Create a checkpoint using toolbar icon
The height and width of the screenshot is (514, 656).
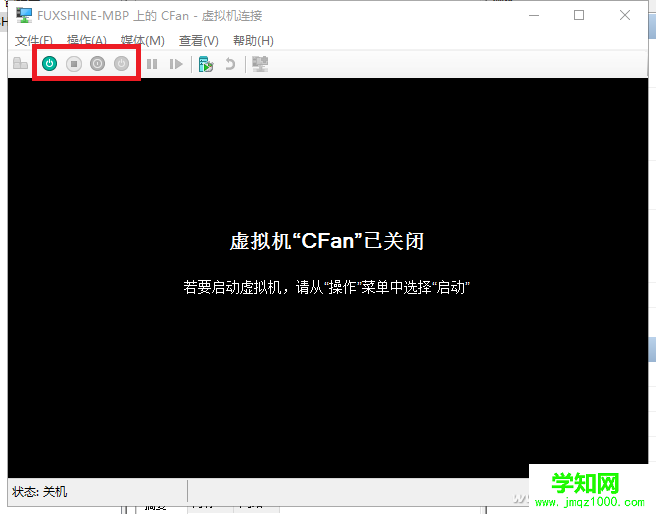[206, 64]
